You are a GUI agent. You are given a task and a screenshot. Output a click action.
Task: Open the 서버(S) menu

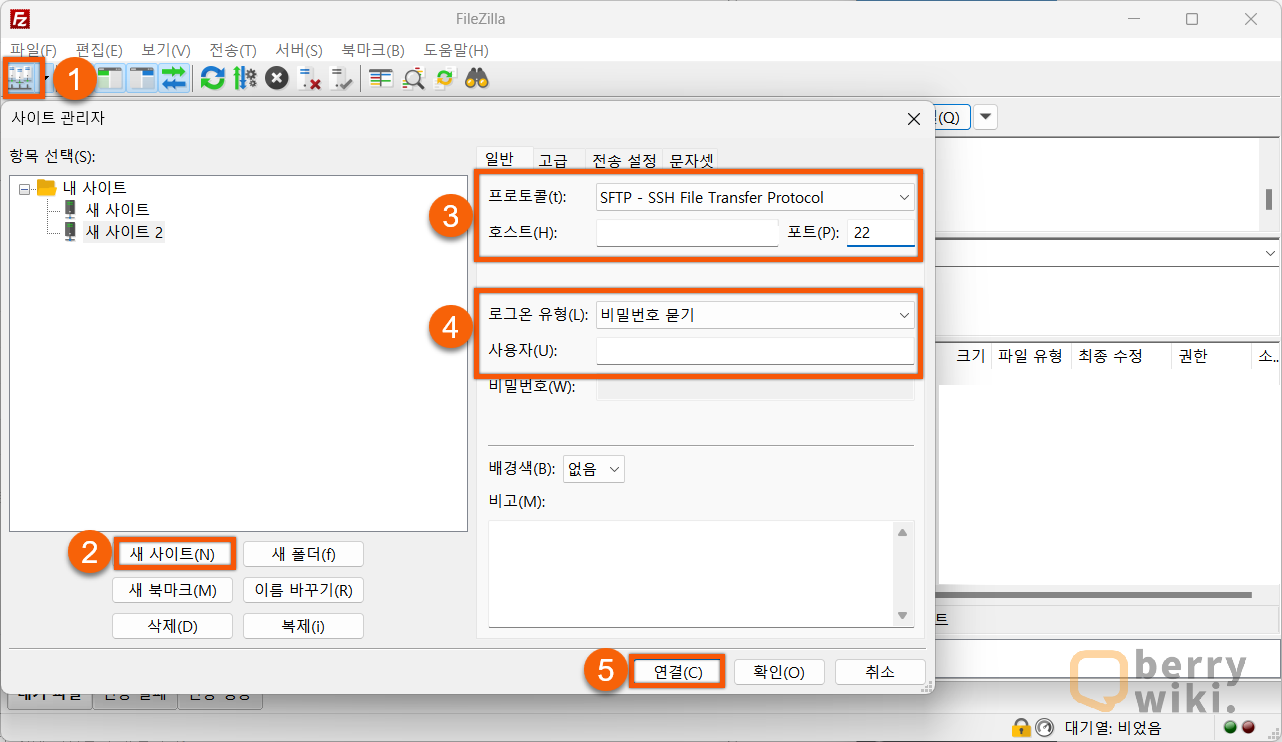click(x=299, y=50)
